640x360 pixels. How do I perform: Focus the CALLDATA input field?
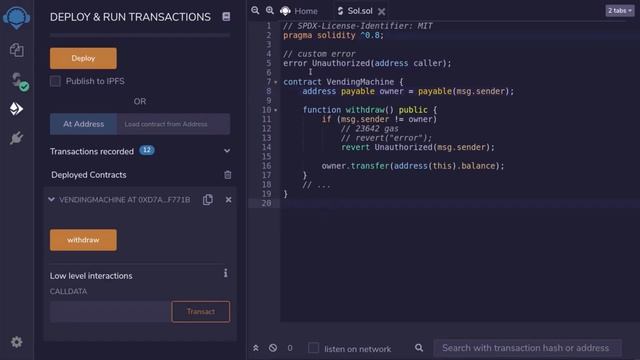coord(110,312)
